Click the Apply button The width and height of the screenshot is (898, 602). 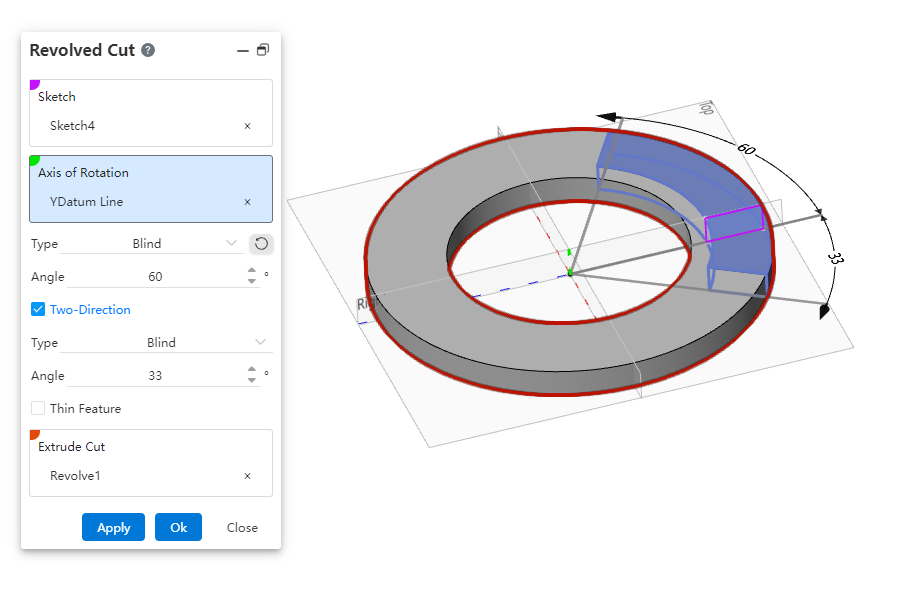click(113, 528)
